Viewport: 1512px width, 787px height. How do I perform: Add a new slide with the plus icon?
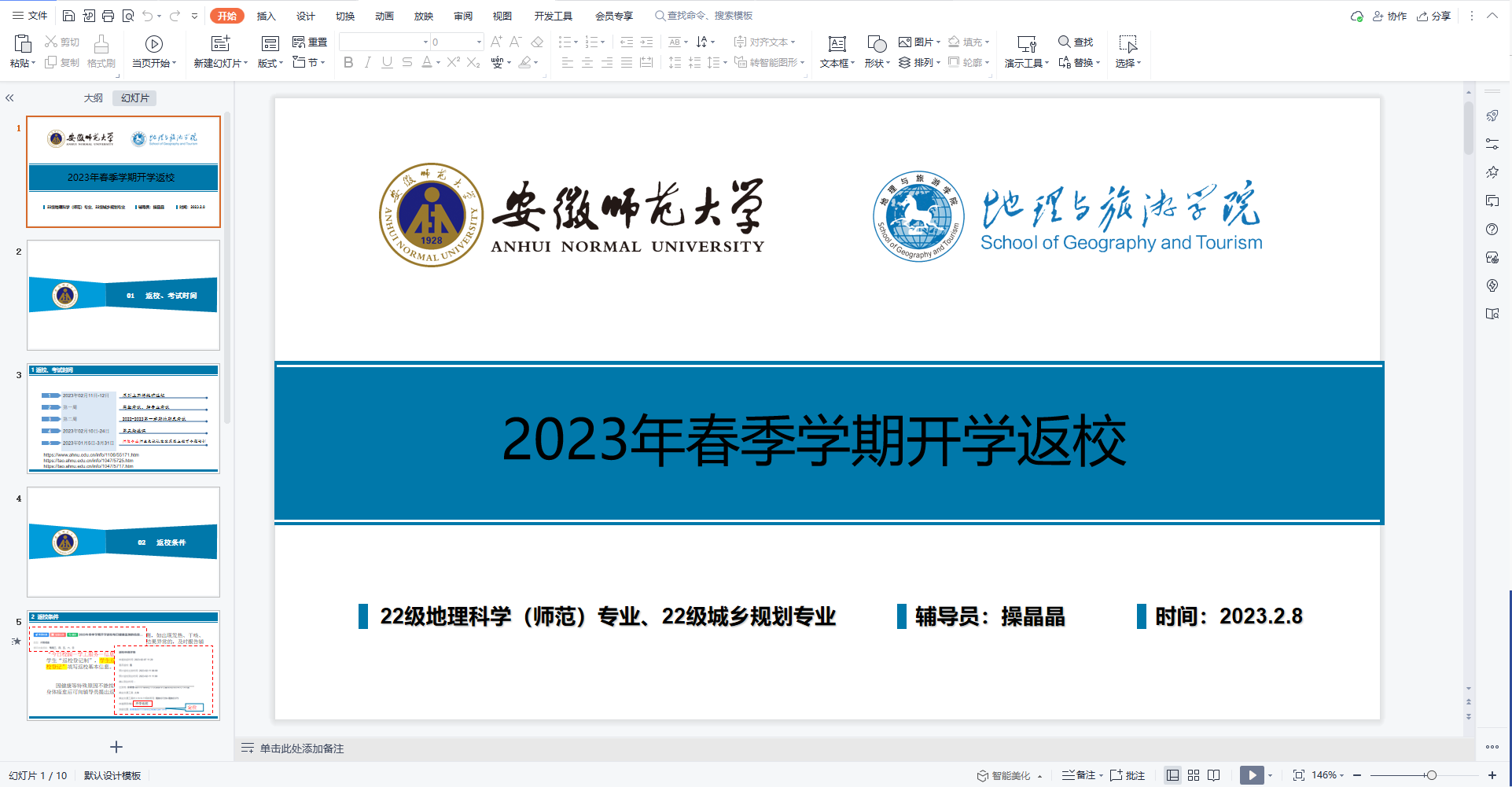(116, 747)
